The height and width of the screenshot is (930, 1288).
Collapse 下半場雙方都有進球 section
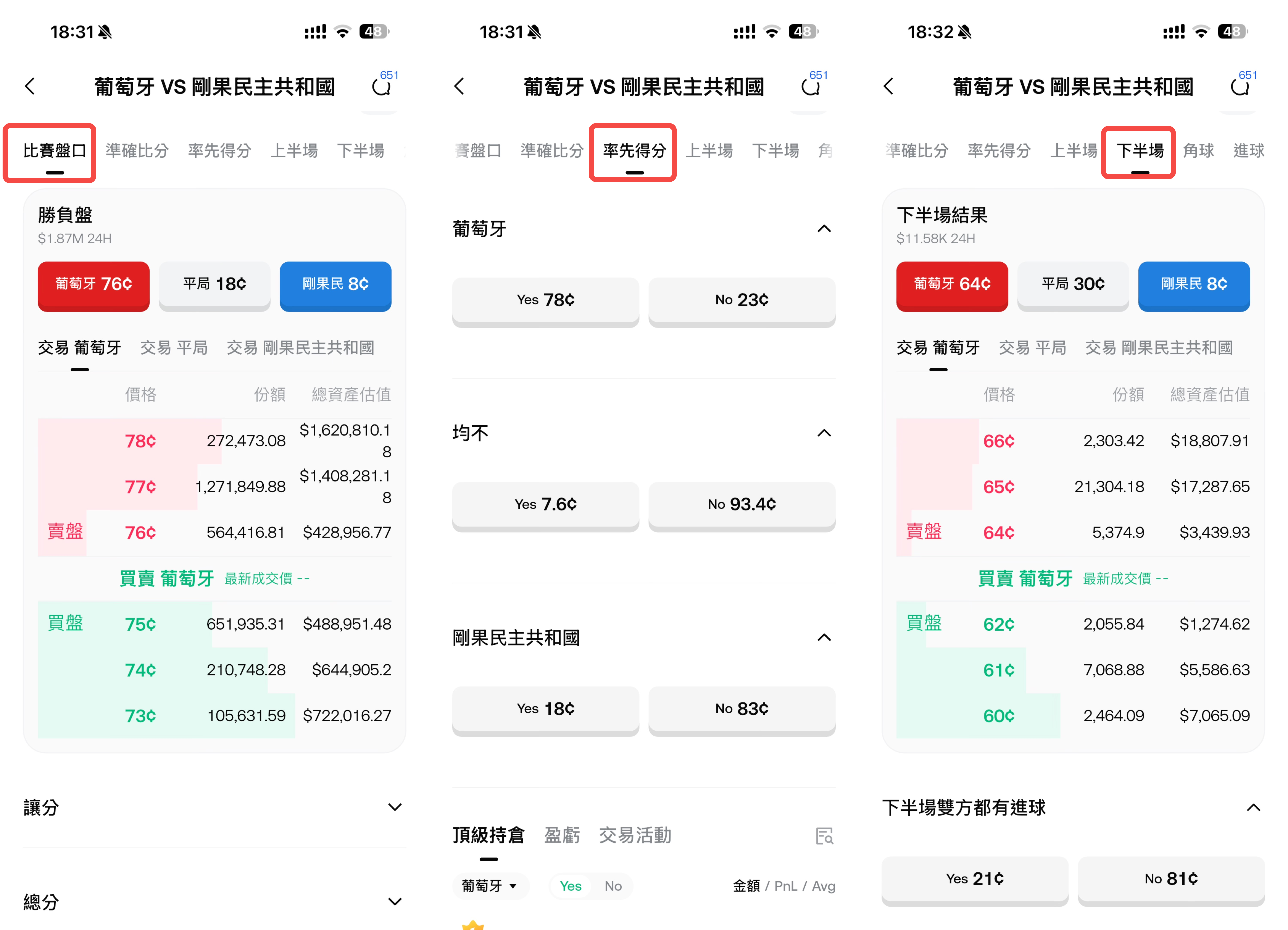coord(1253,807)
